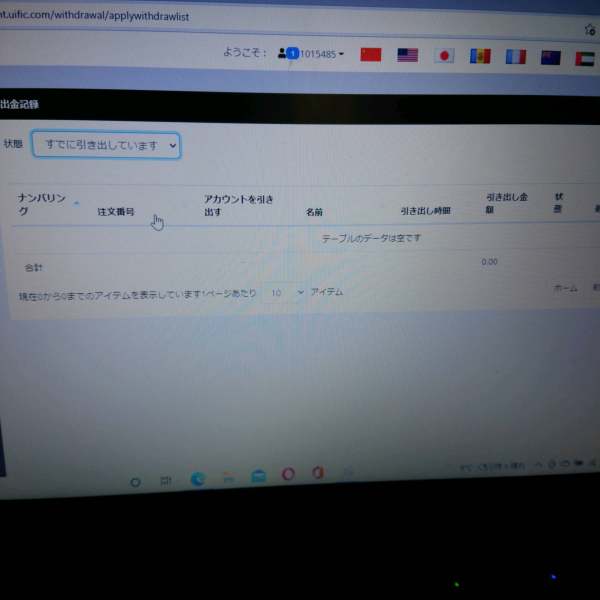
Task: Sort by the 名前 column header
Action: [314, 212]
